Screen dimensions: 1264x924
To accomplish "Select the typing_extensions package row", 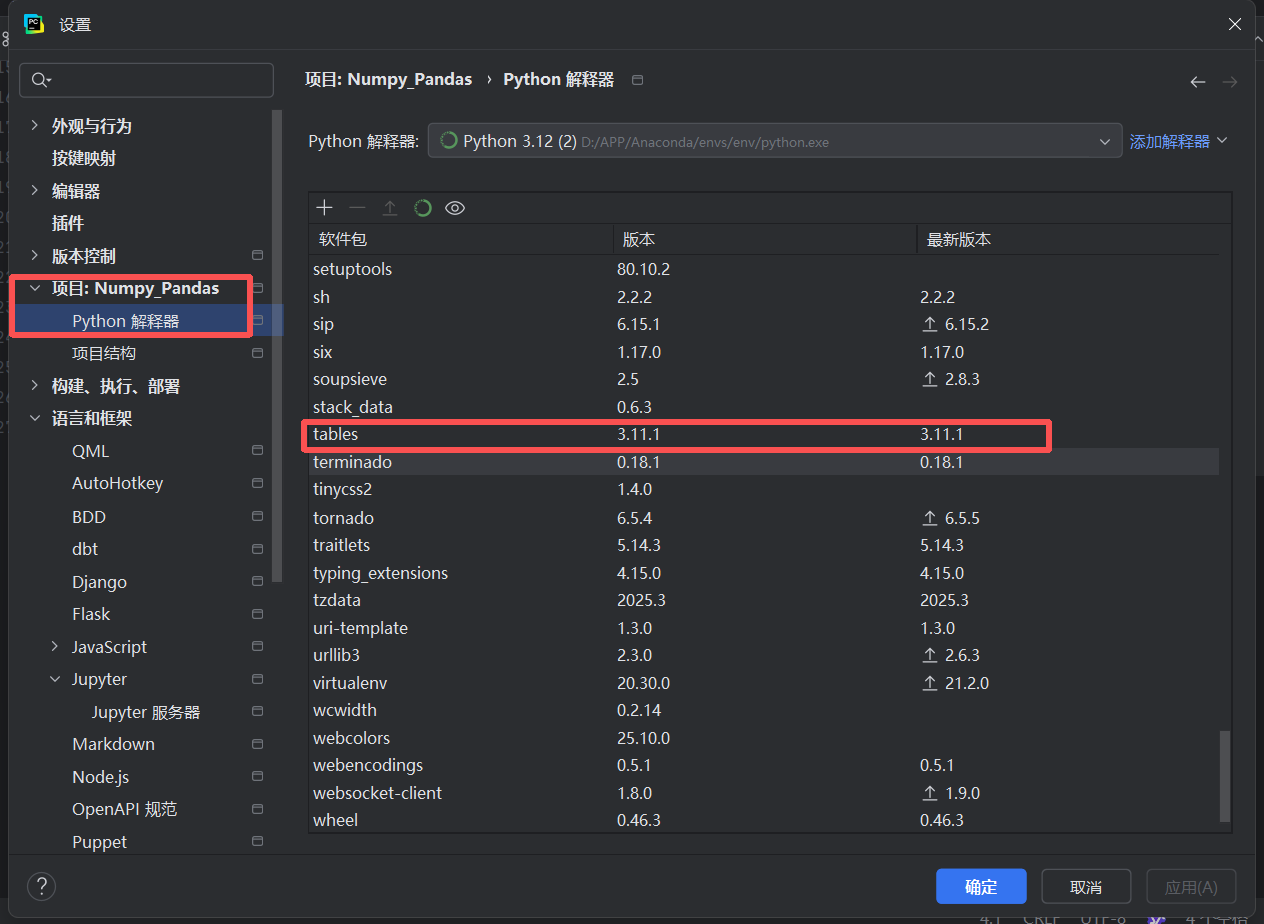I will point(764,573).
